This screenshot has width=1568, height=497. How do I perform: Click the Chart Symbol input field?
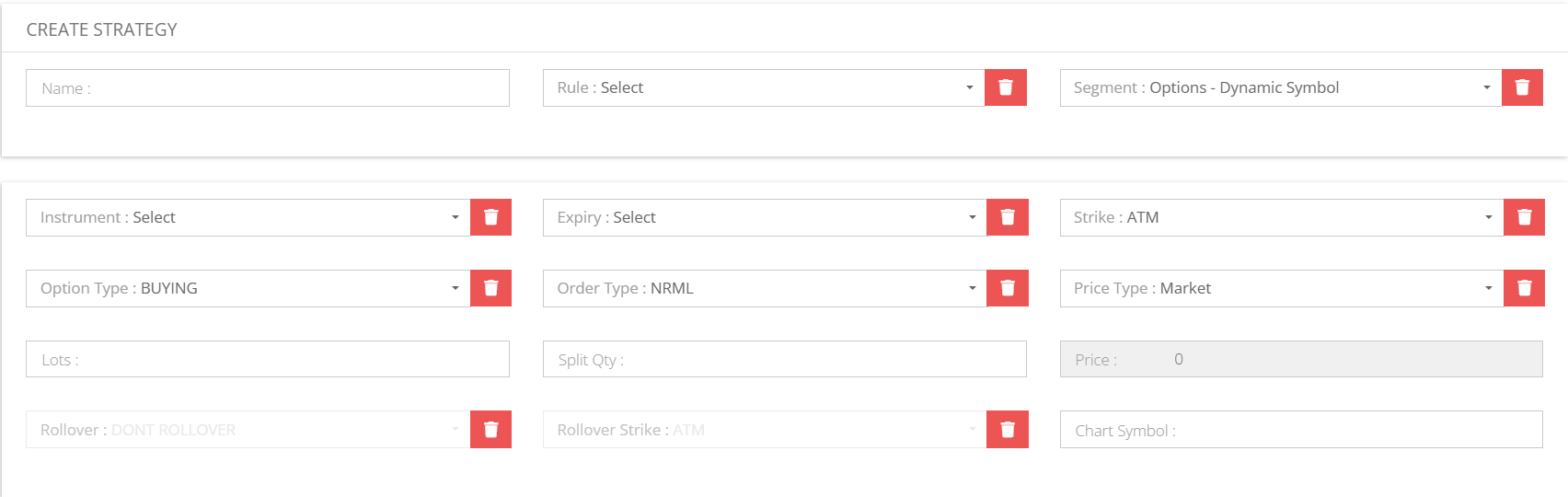[1301, 430]
